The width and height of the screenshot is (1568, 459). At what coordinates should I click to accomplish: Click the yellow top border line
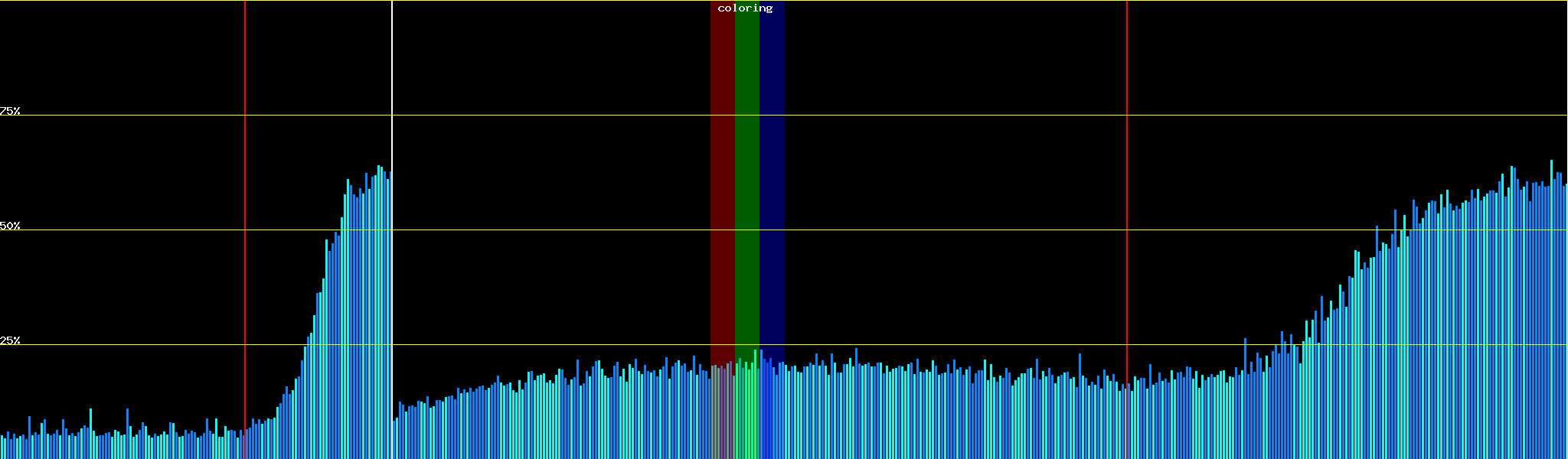click(x=919, y=1)
